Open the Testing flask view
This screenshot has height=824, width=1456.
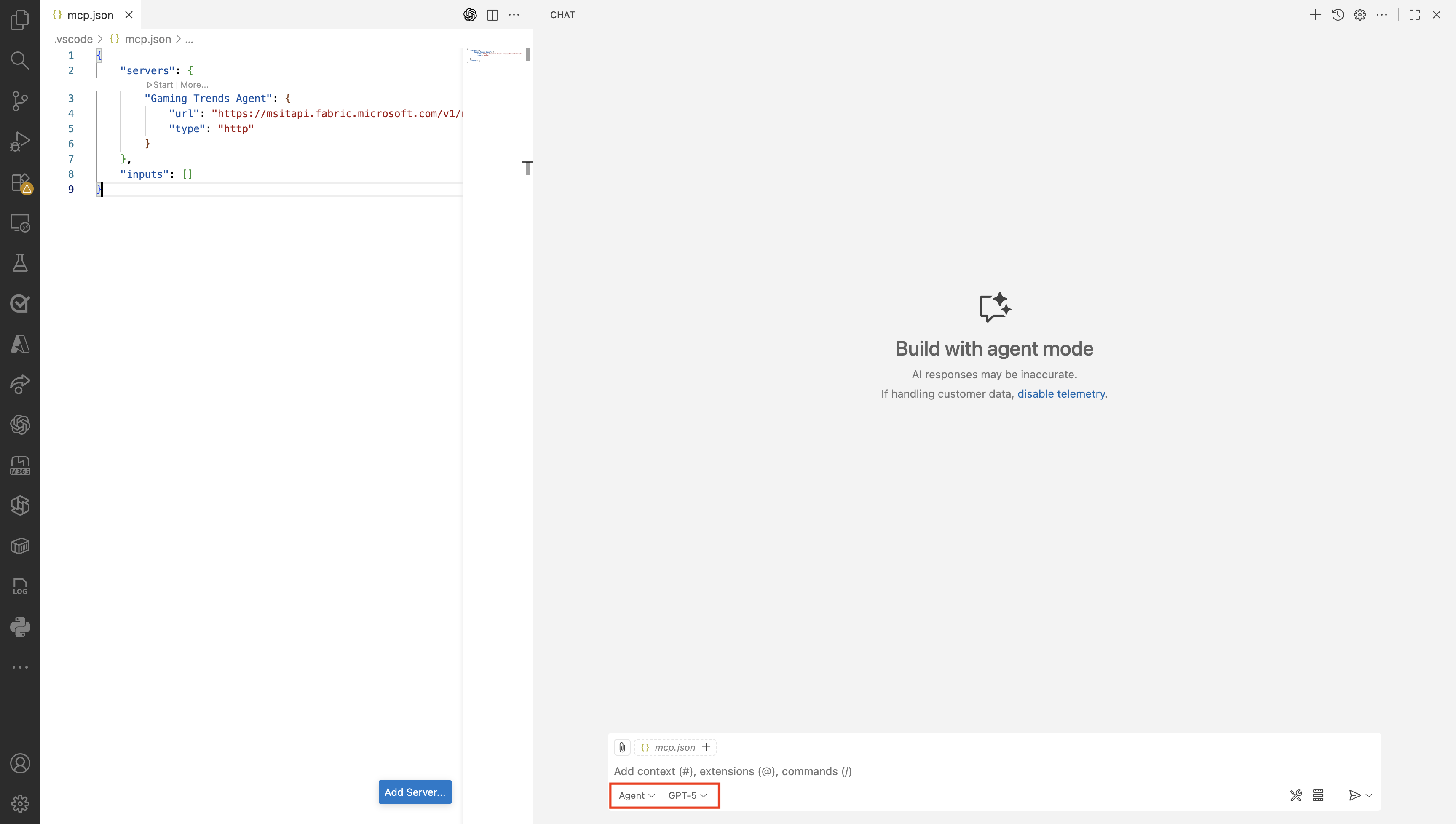pyautogui.click(x=20, y=263)
